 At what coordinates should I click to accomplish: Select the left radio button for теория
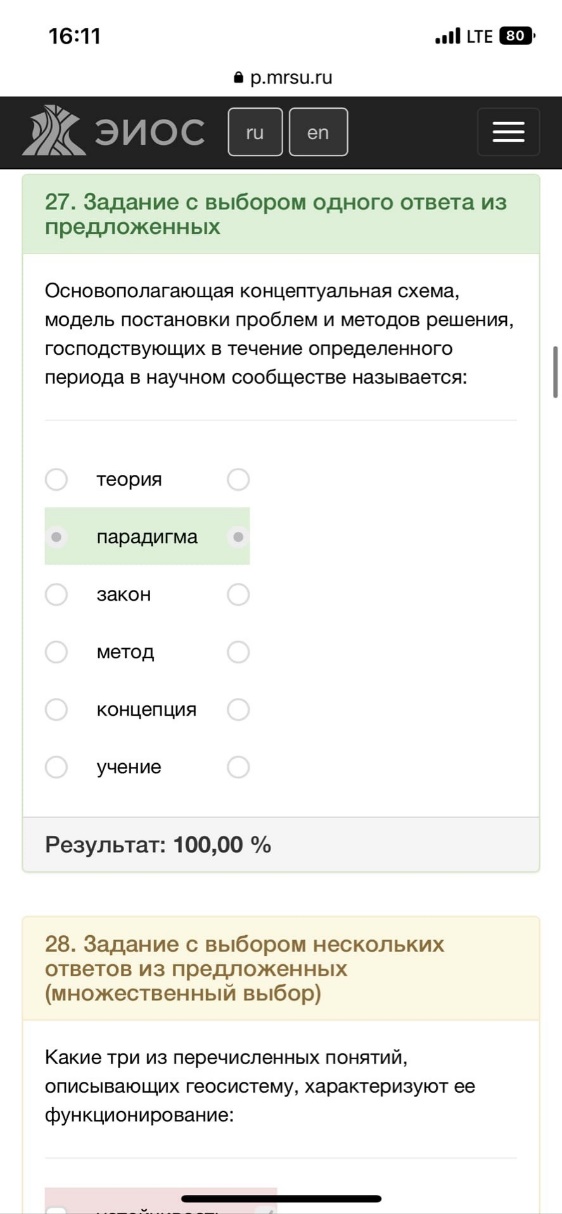point(57,480)
